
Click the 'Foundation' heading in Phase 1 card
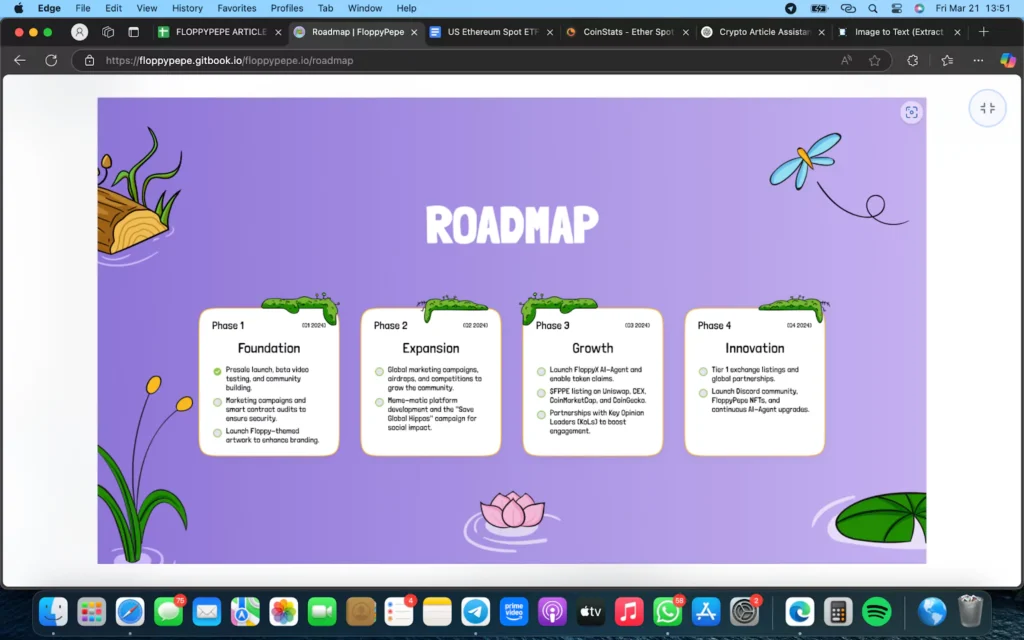point(269,348)
